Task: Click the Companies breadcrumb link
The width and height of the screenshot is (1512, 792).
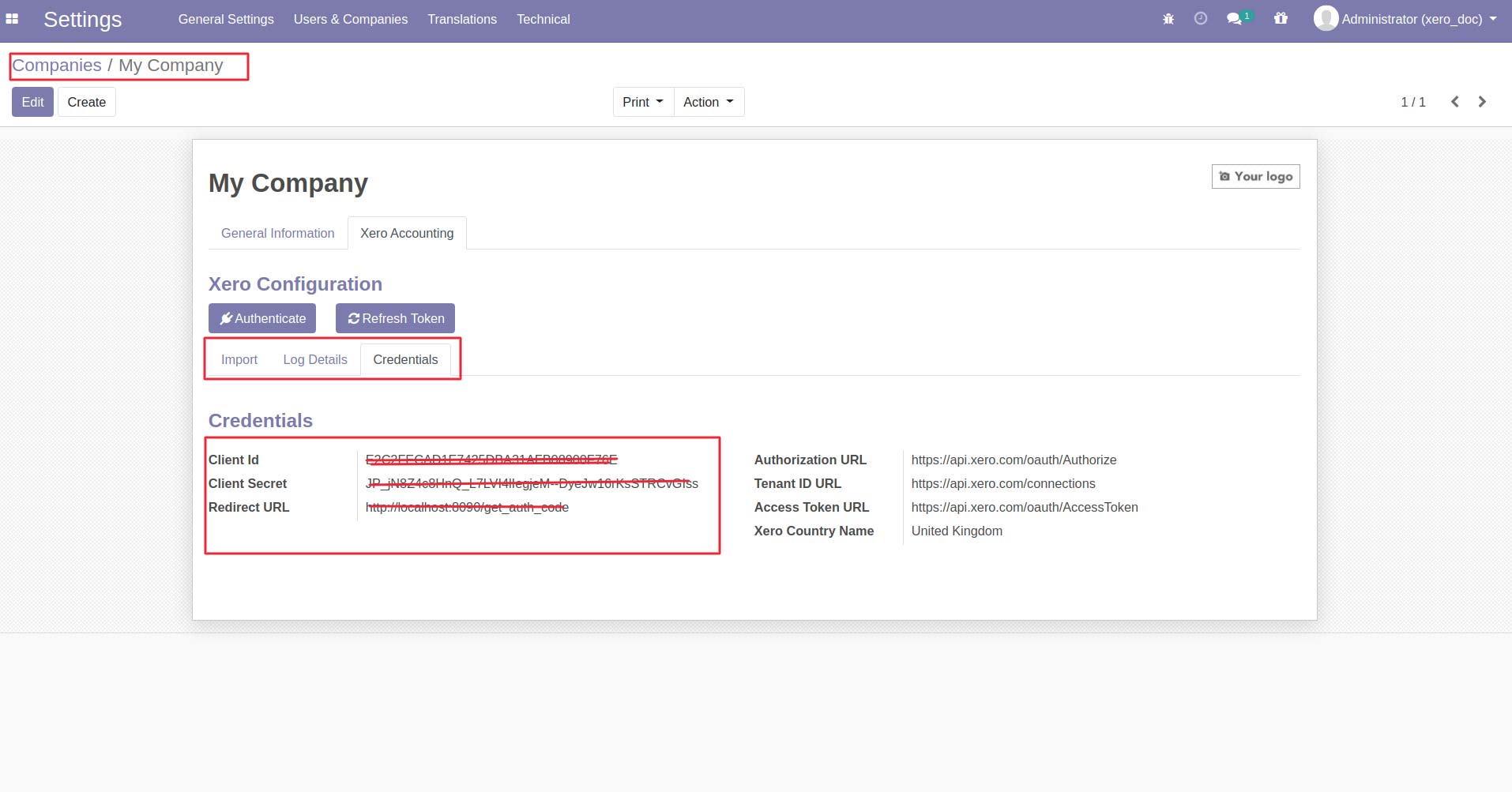Action: coord(57,66)
